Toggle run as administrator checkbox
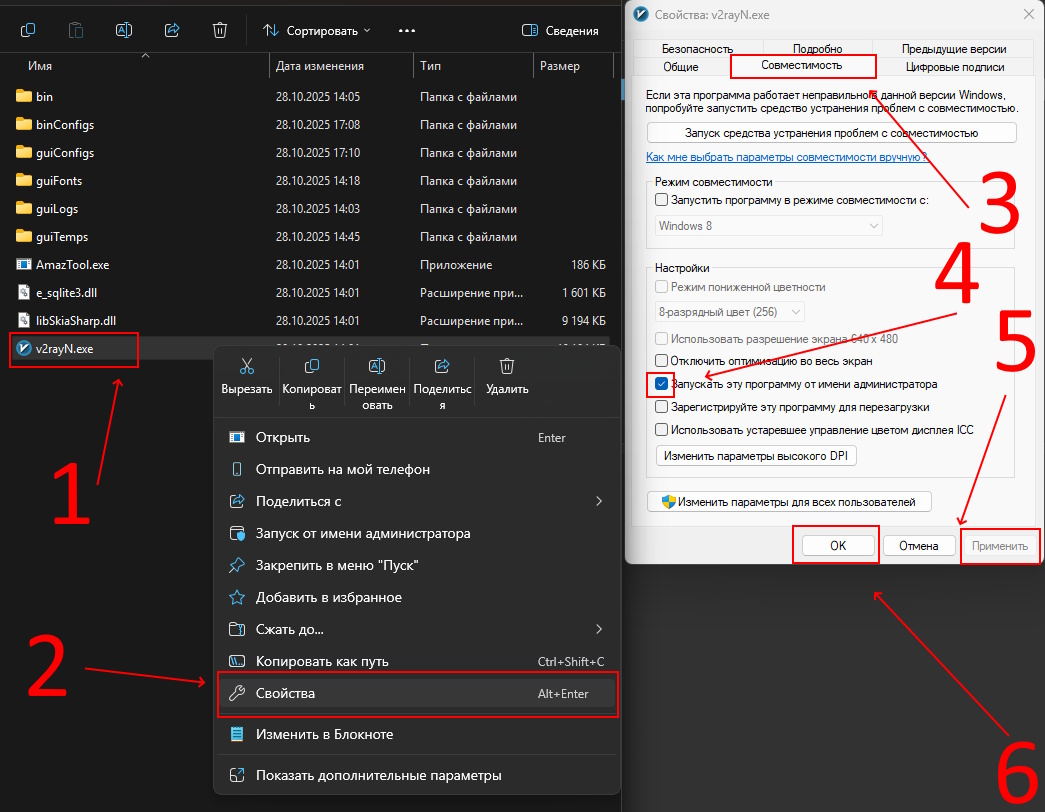The image size is (1045, 812). (x=661, y=384)
